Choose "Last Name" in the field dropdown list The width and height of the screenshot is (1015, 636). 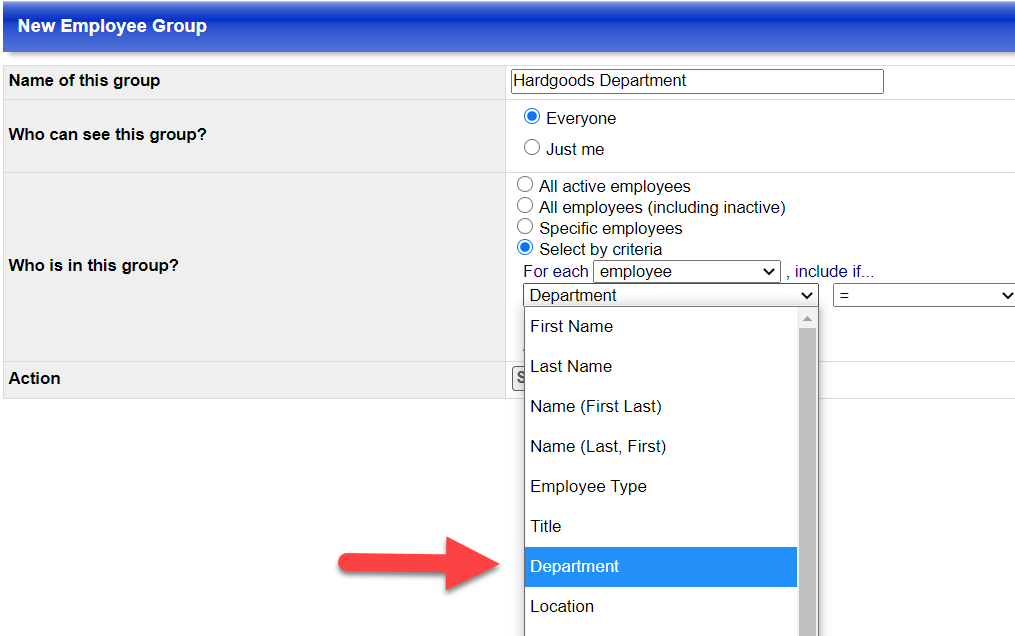(570, 366)
